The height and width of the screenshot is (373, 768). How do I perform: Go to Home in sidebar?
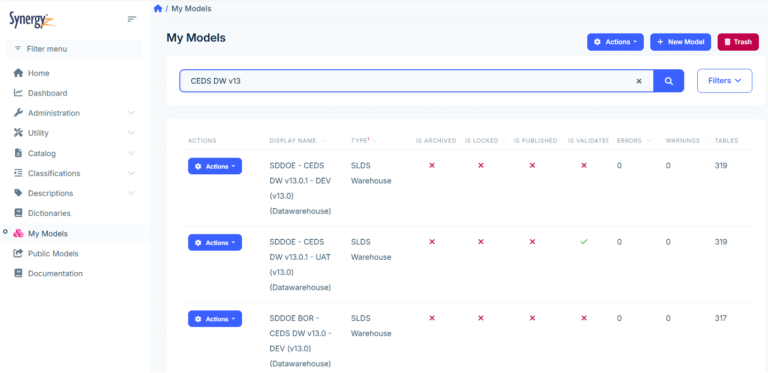click(39, 73)
